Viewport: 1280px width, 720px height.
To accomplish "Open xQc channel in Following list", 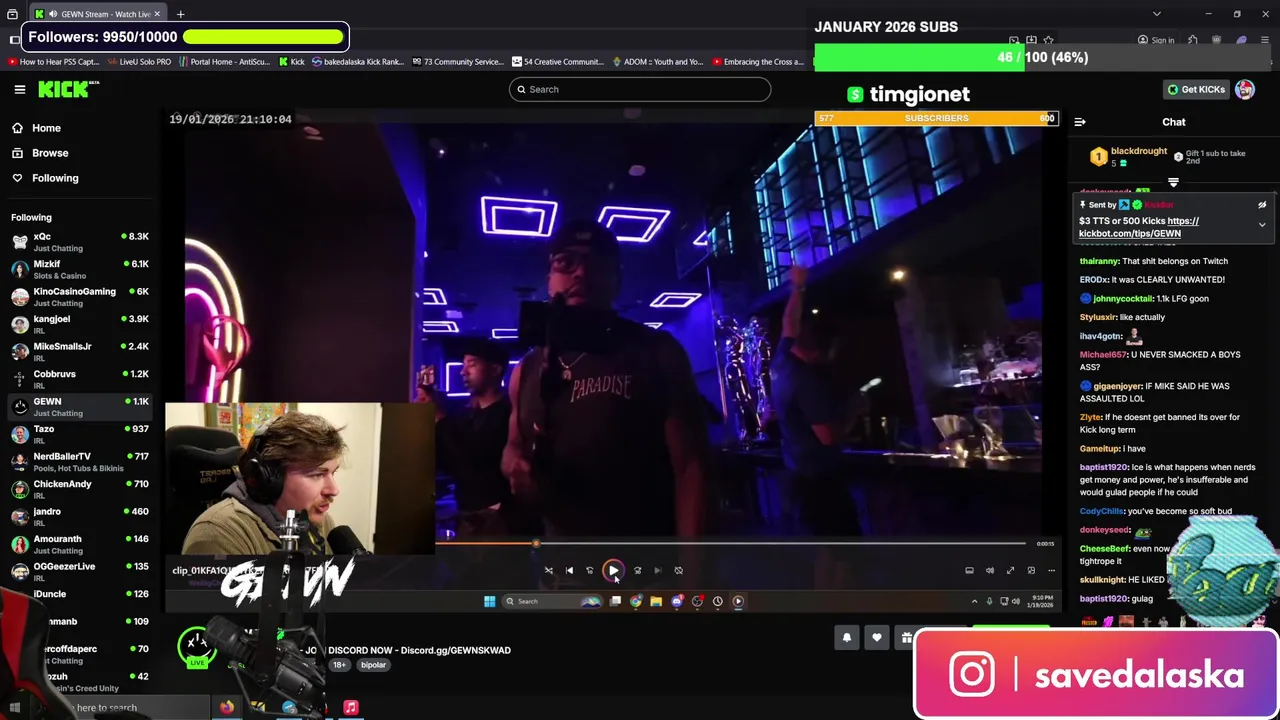I will [x=80, y=241].
